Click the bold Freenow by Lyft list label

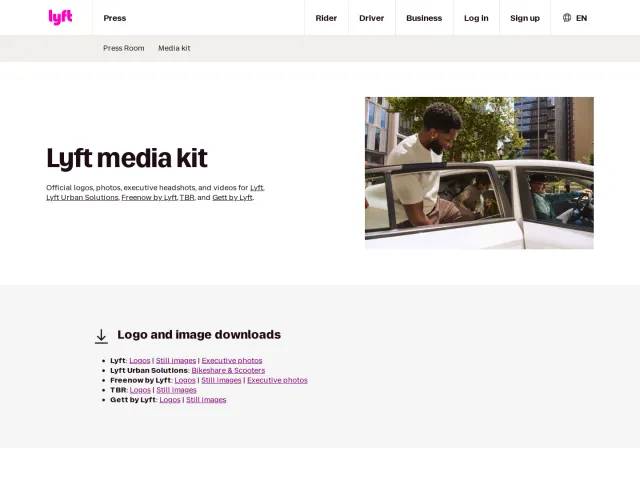click(140, 380)
